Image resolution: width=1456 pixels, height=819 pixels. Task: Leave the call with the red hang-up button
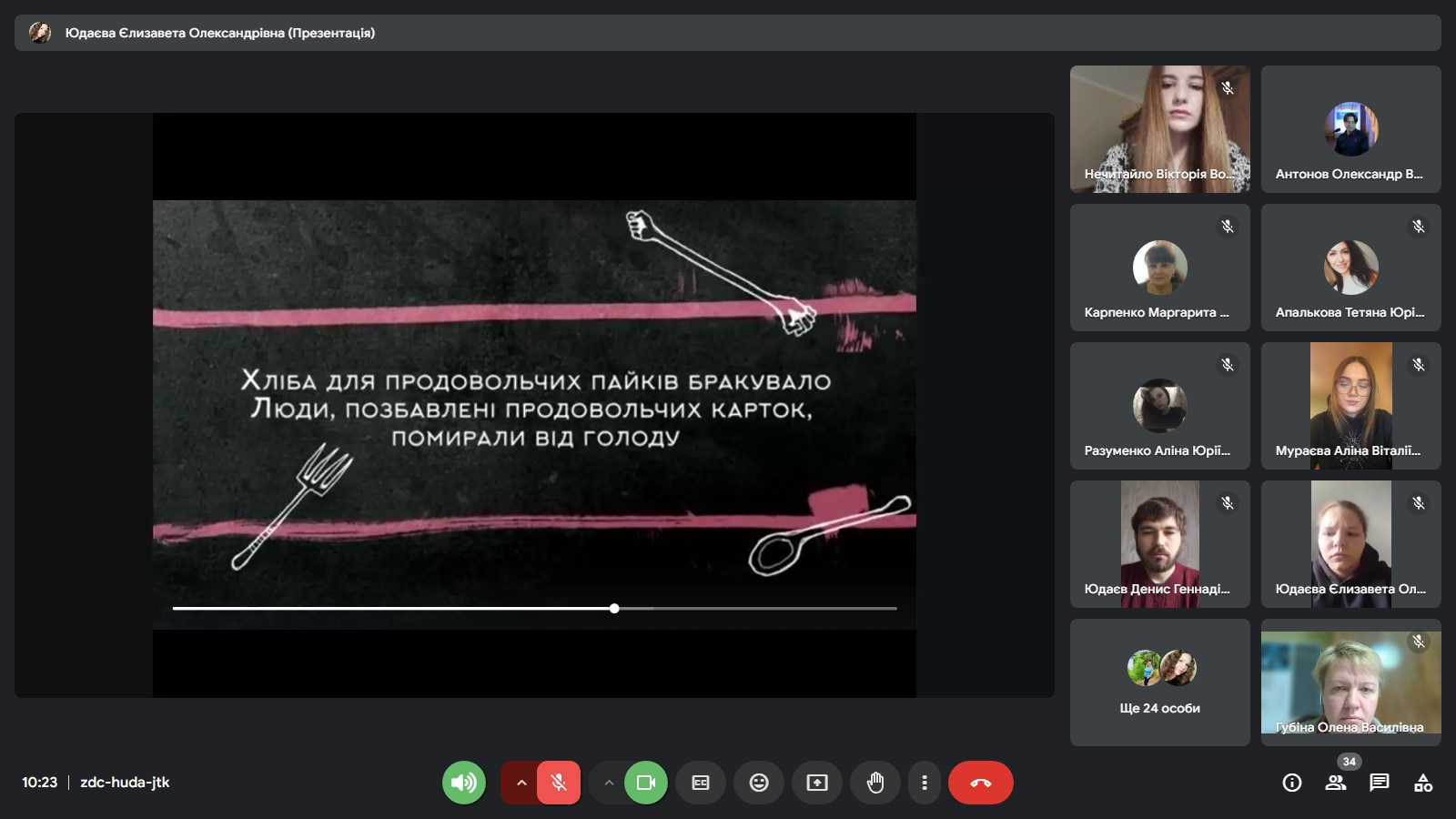tap(981, 783)
